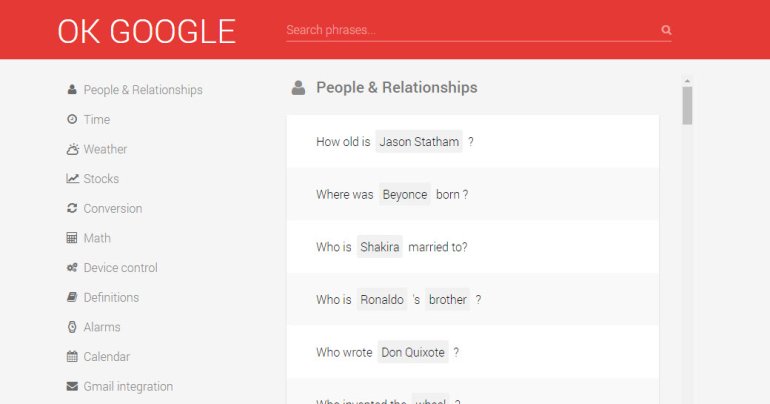Click the Beyonce variable chip
This screenshot has width=770, height=404.
coord(405,194)
